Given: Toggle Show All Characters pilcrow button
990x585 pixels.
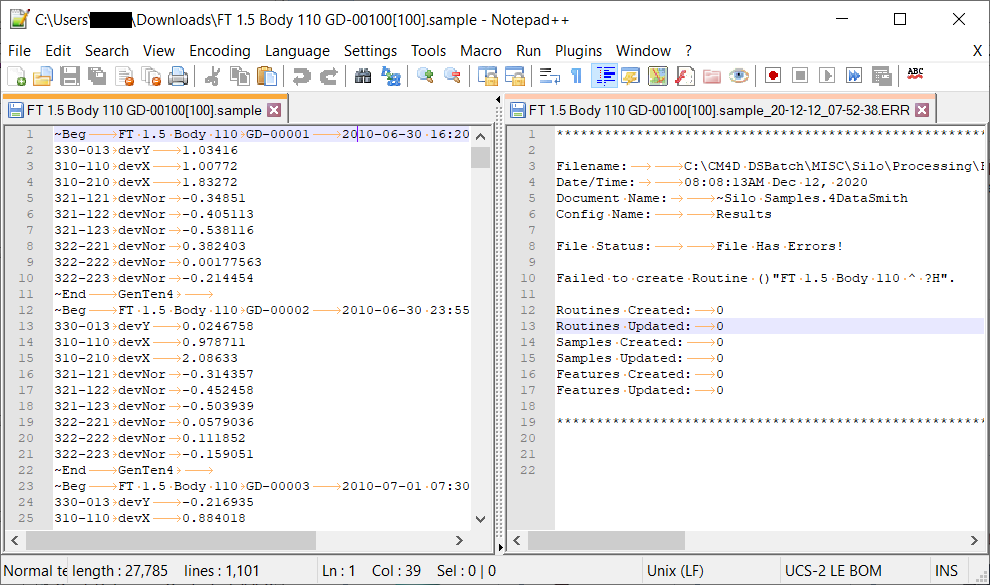Looking at the screenshot, I should (x=576, y=76).
